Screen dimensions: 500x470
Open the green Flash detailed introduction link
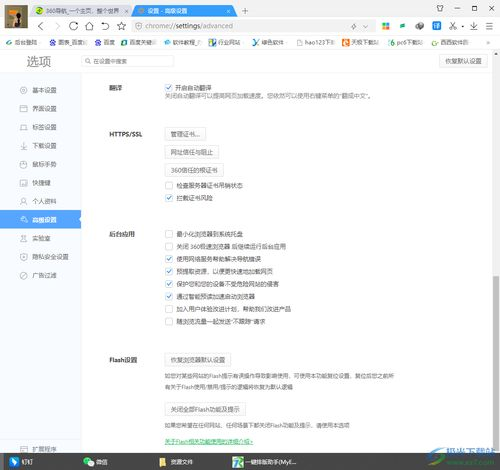point(209,442)
